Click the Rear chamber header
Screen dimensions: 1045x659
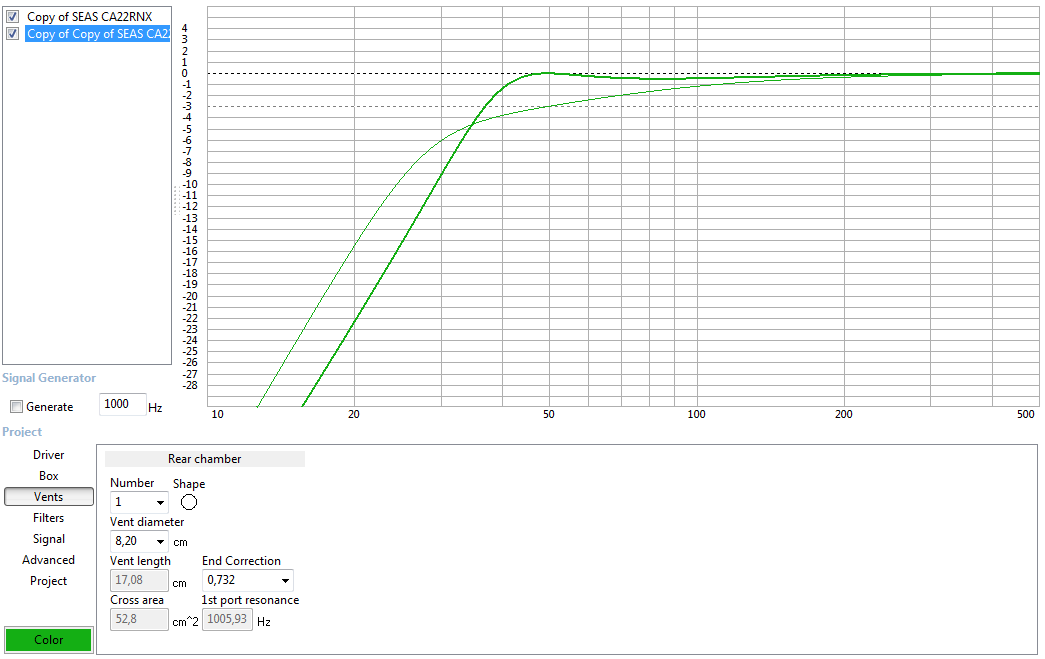point(205,458)
